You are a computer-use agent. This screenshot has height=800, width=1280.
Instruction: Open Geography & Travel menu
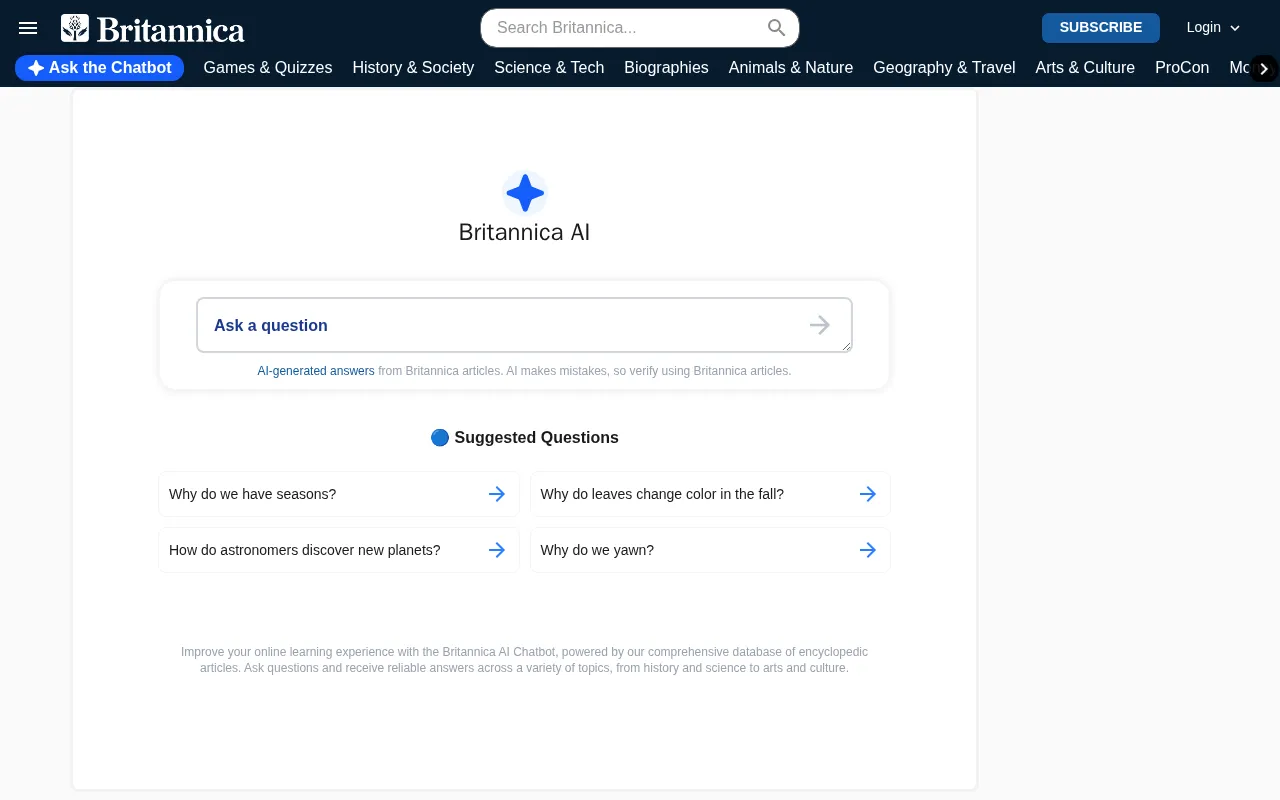tap(944, 68)
